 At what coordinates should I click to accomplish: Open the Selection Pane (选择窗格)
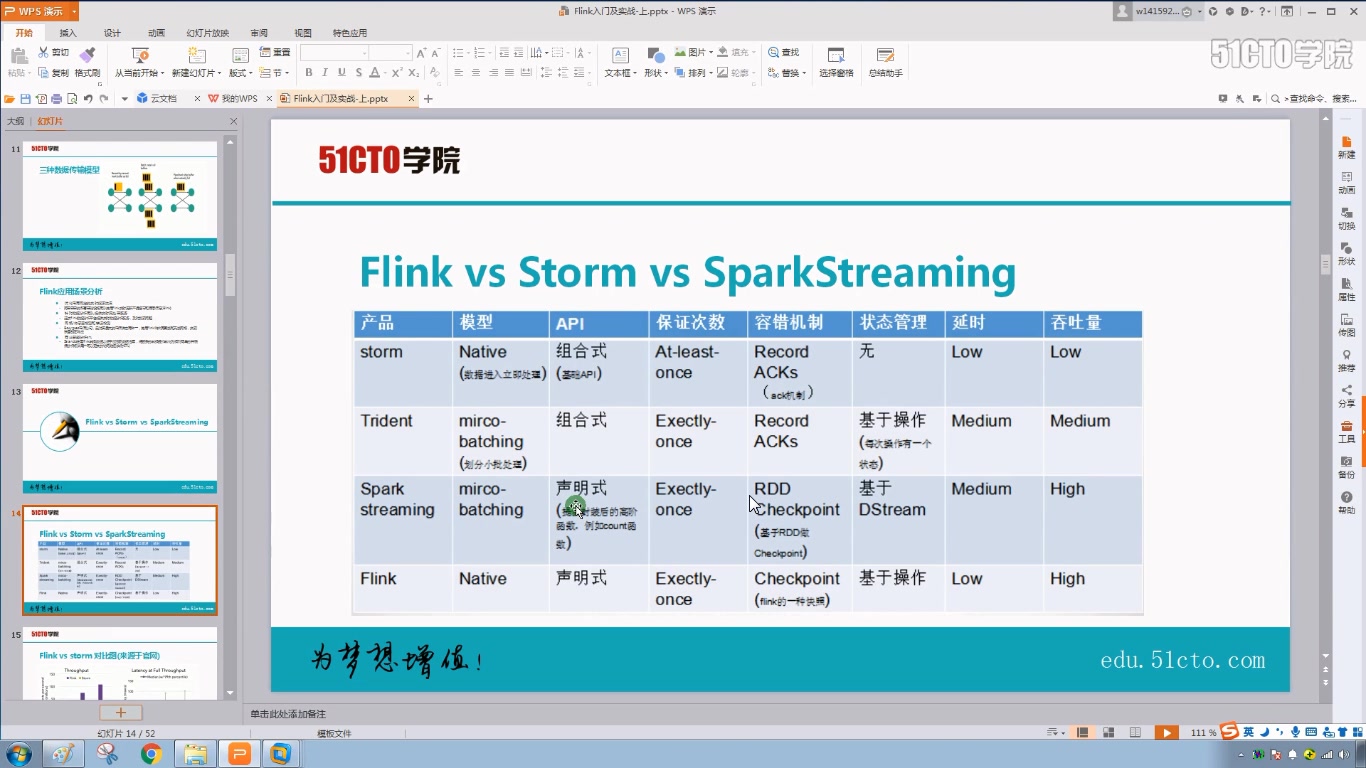pyautogui.click(x=836, y=61)
